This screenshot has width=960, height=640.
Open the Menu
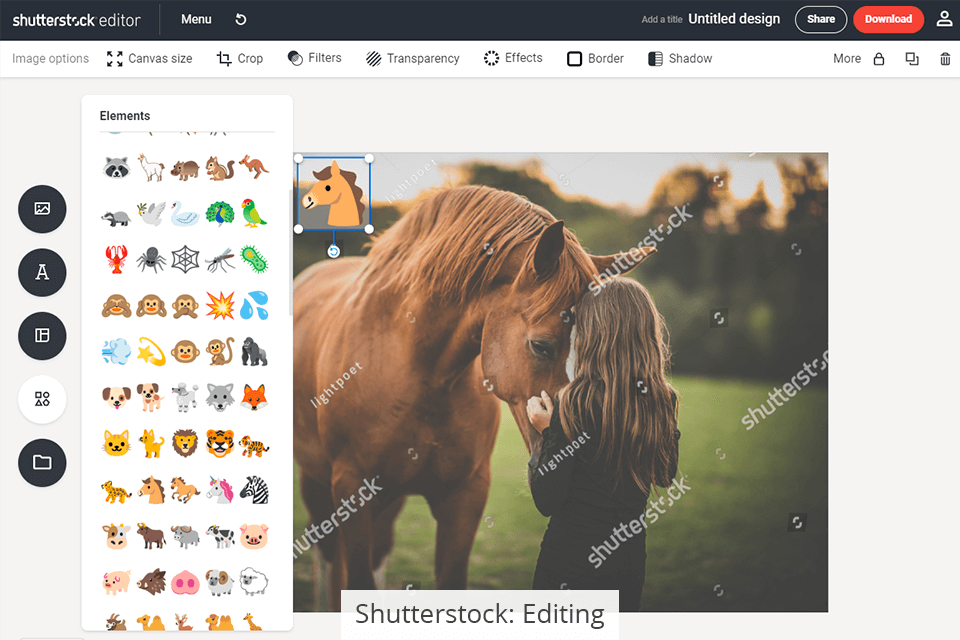(x=196, y=20)
